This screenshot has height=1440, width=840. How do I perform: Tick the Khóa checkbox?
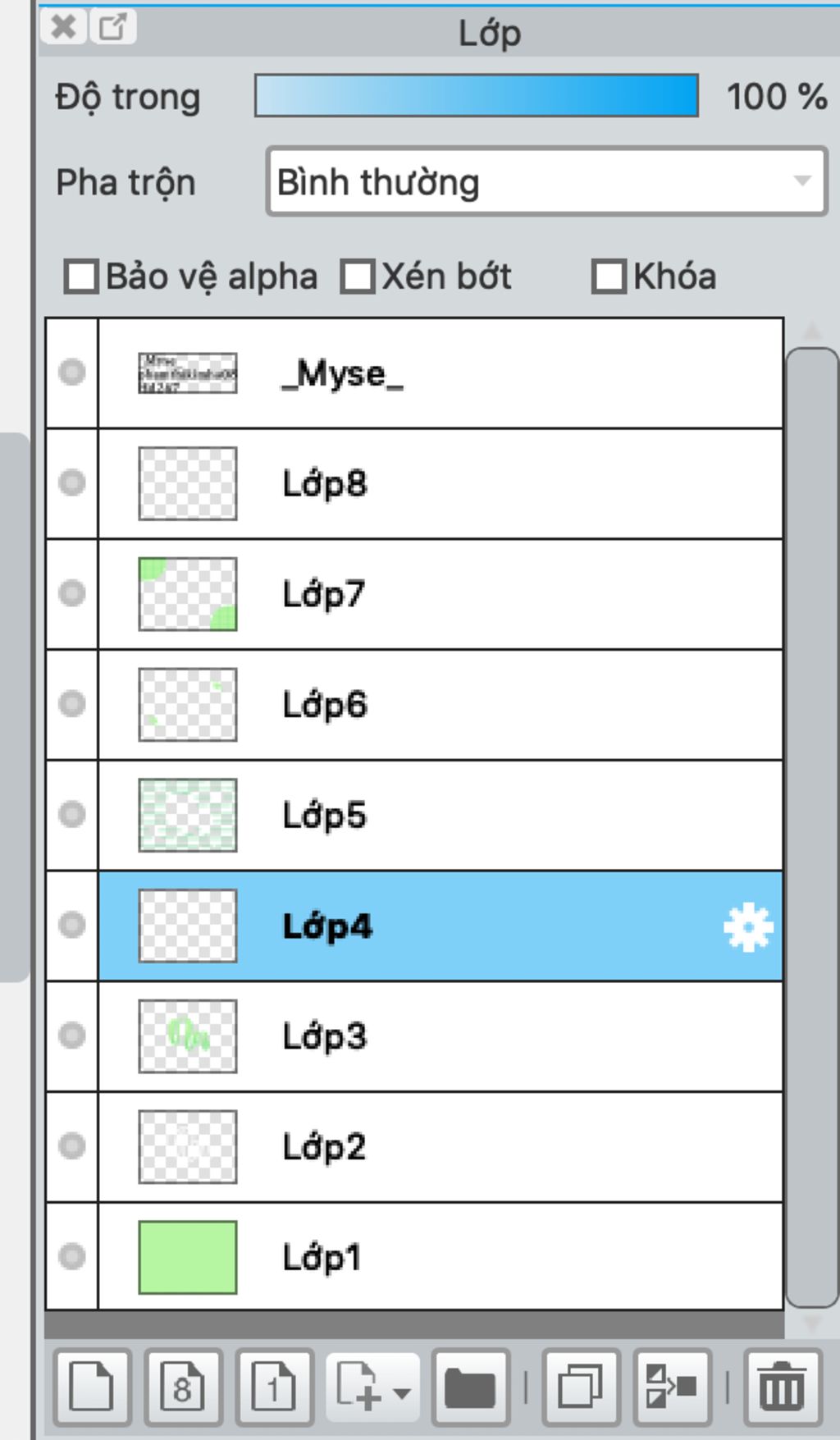[x=609, y=277]
